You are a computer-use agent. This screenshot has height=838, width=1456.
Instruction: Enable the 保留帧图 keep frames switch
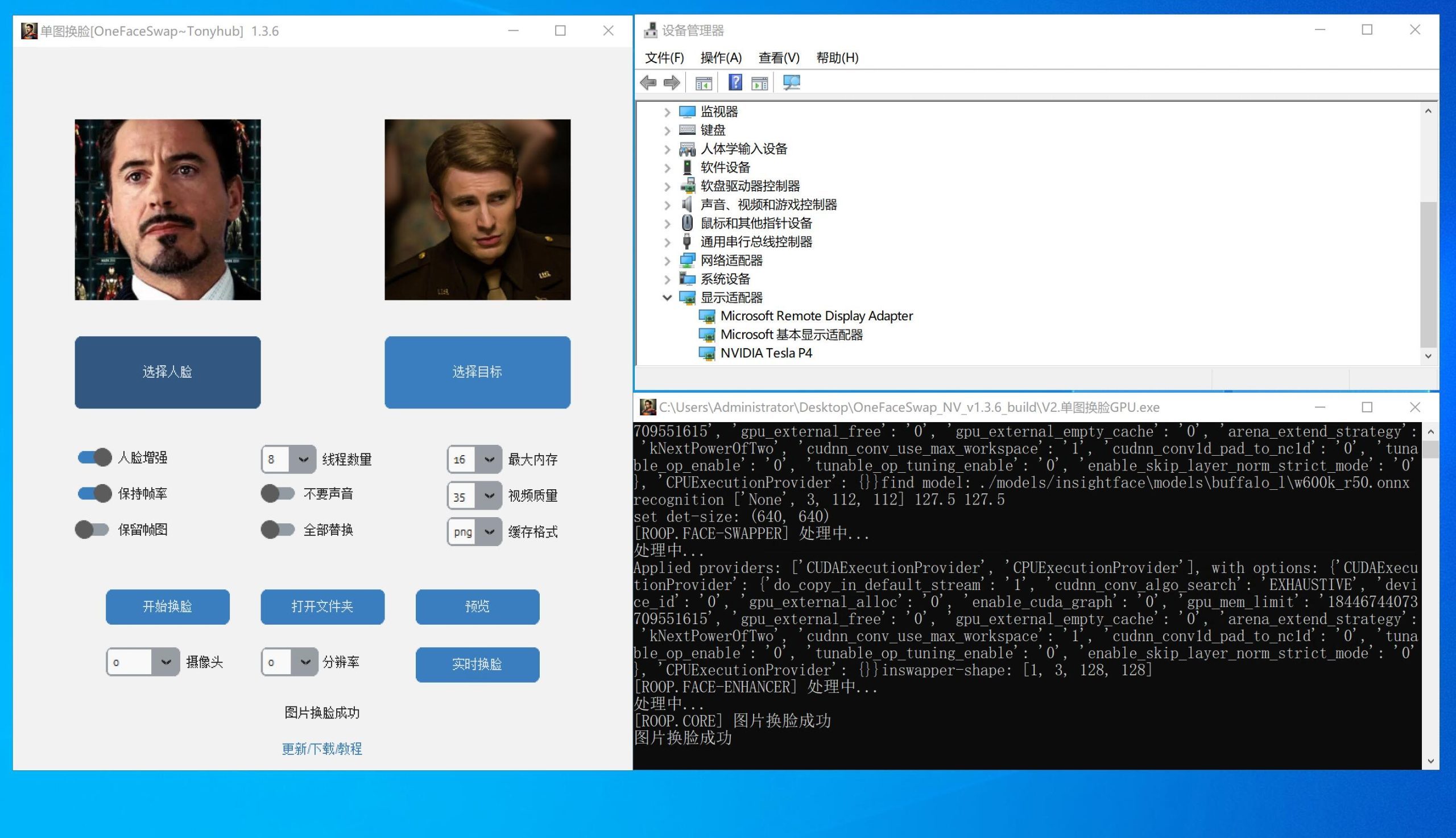(92, 530)
